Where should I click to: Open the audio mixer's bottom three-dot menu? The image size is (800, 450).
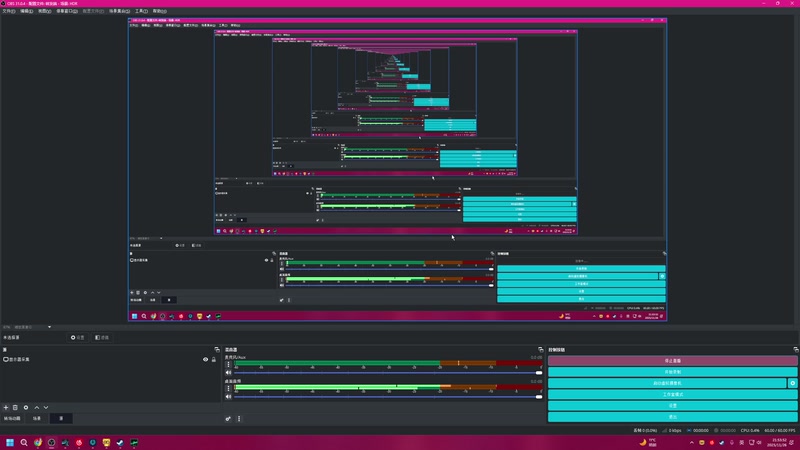pos(239,419)
